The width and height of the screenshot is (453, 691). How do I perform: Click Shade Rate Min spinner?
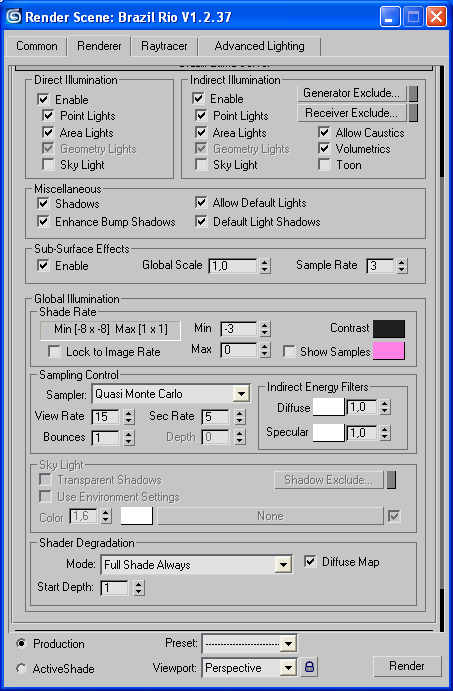(x=264, y=329)
